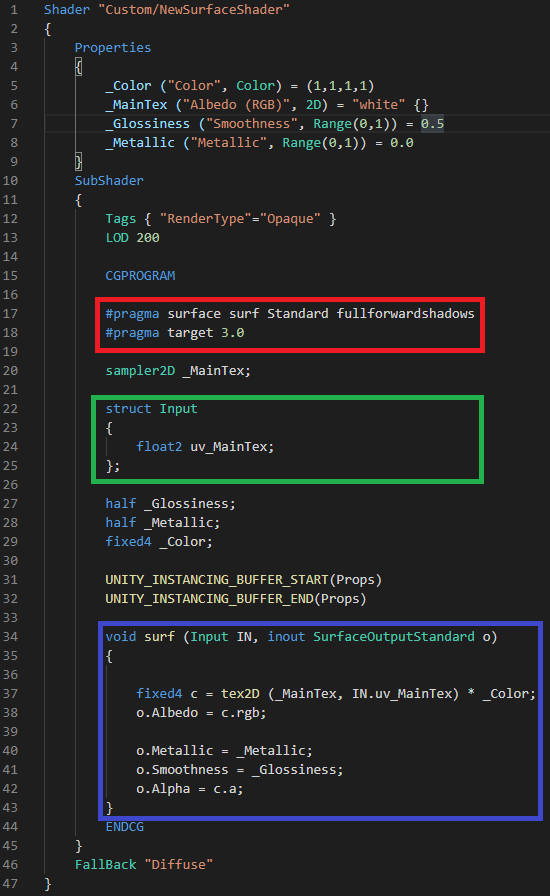This screenshot has height=896, width=550.
Task: Click the FallBack "Diffuse" line
Action: click(x=144, y=865)
